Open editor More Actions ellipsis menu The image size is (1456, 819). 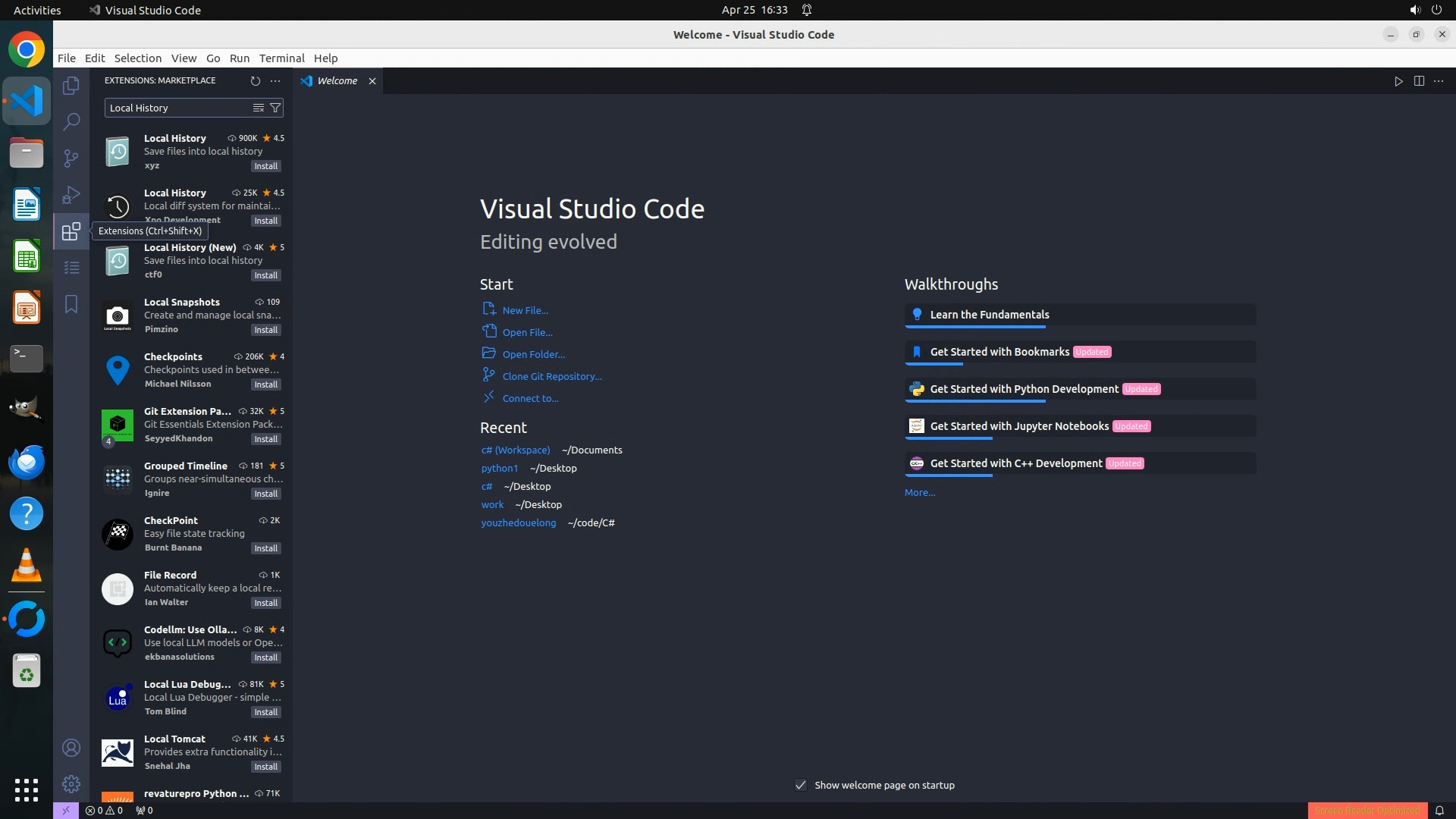click(x=1439, y=81)
